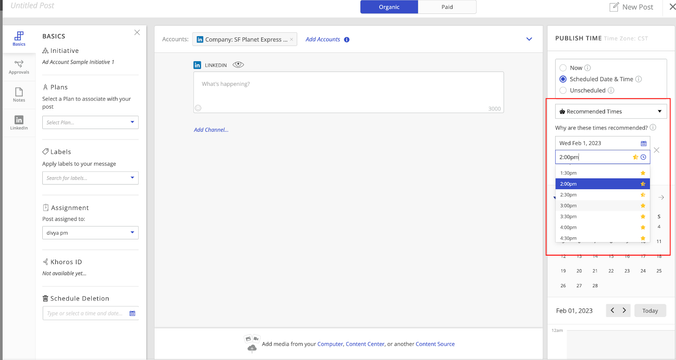Click the info icon next to Now
Image resolution: width=676 pixels, height=360 pixels.
[x=588, y=68]
